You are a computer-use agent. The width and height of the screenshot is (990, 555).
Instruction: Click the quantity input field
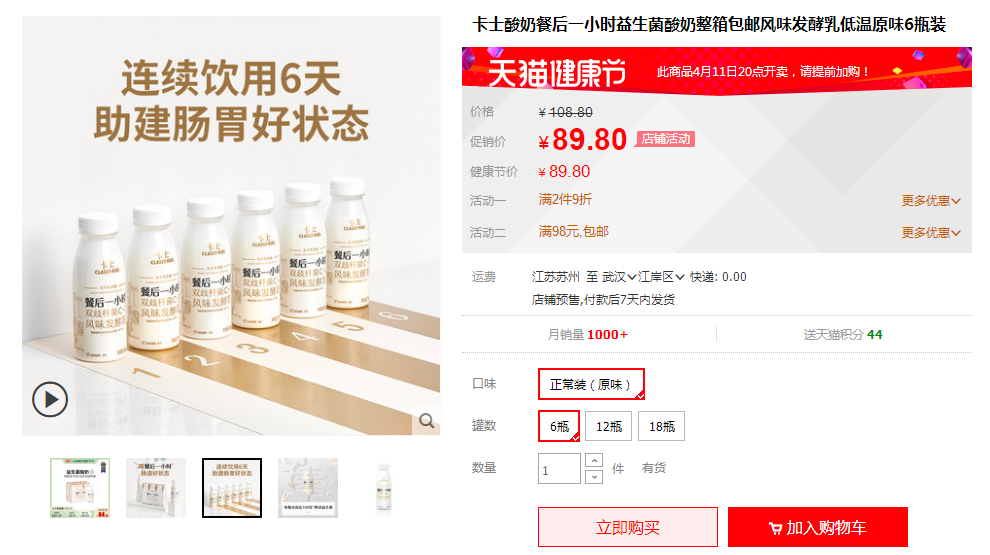559,468
